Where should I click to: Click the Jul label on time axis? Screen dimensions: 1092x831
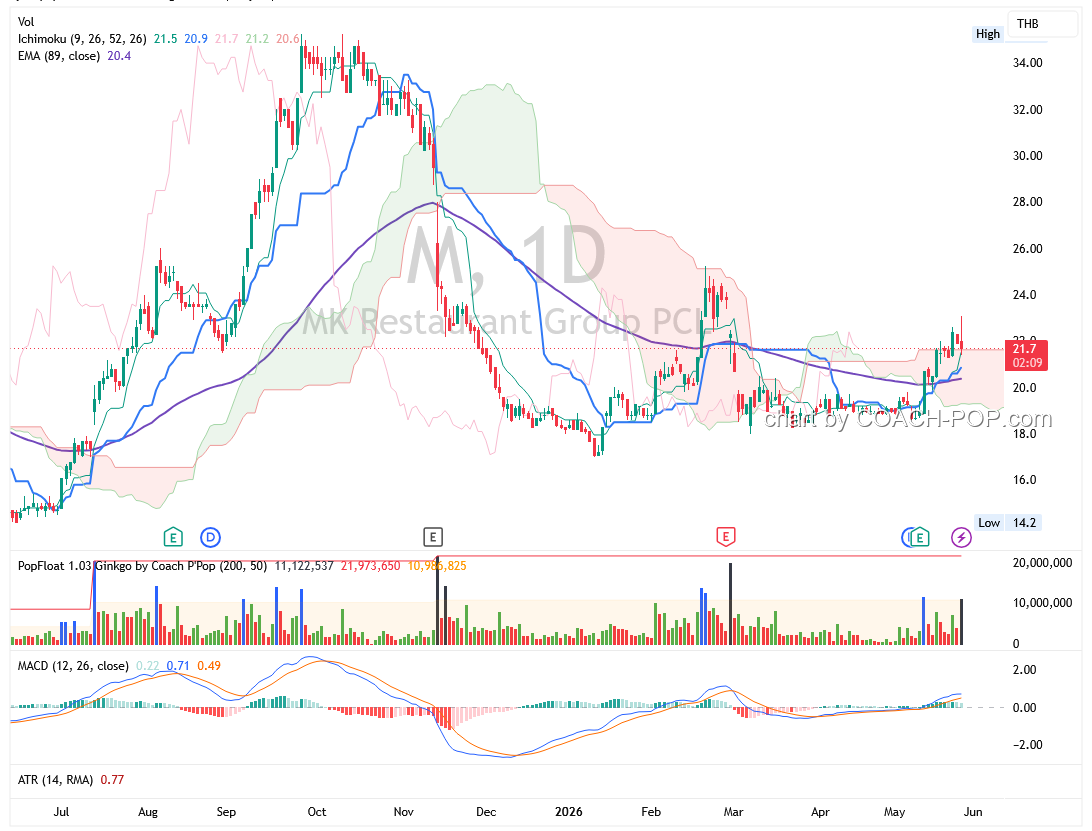point(61,812)
